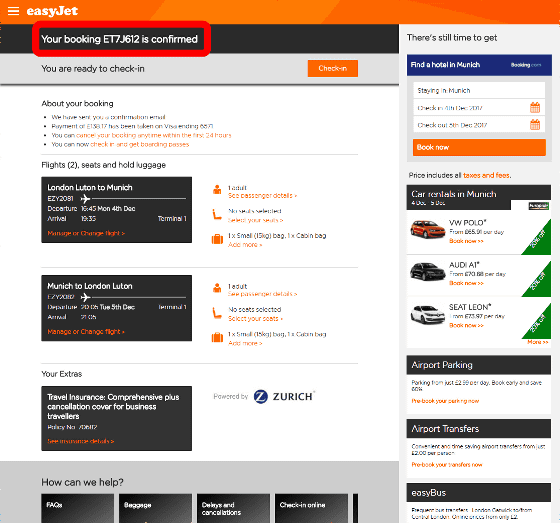Click the Staying in Munich field
This screenshot has height=523, width=560.
point(479,90)
